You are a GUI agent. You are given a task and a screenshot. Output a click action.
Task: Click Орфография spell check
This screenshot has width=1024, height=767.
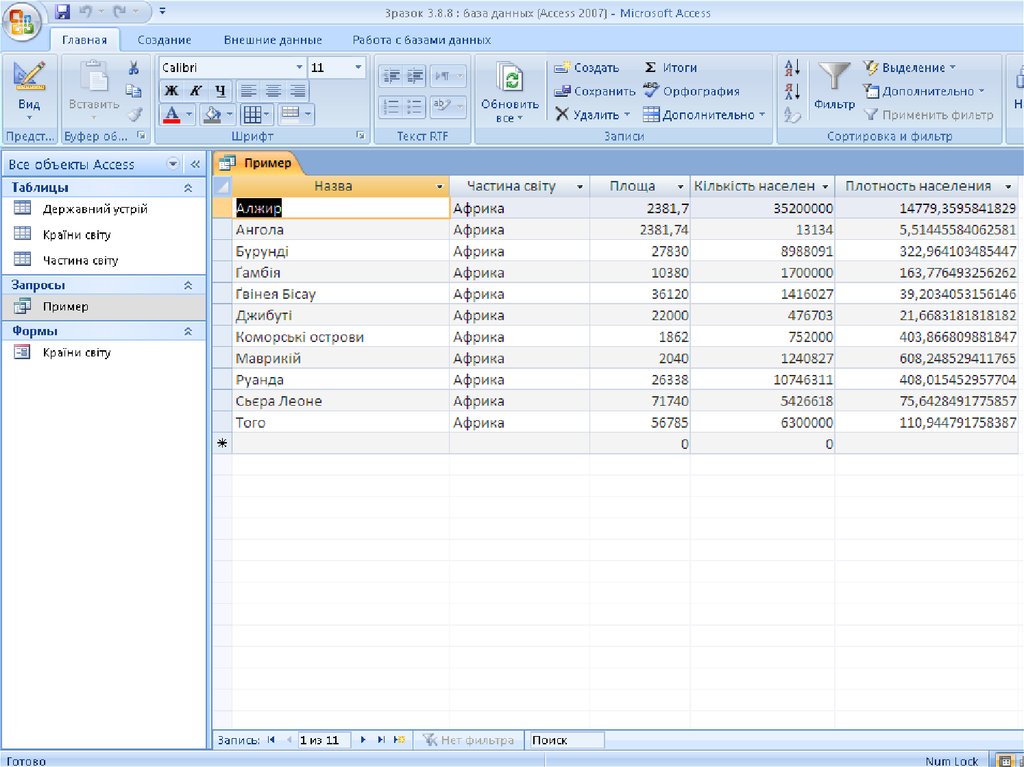691,91
